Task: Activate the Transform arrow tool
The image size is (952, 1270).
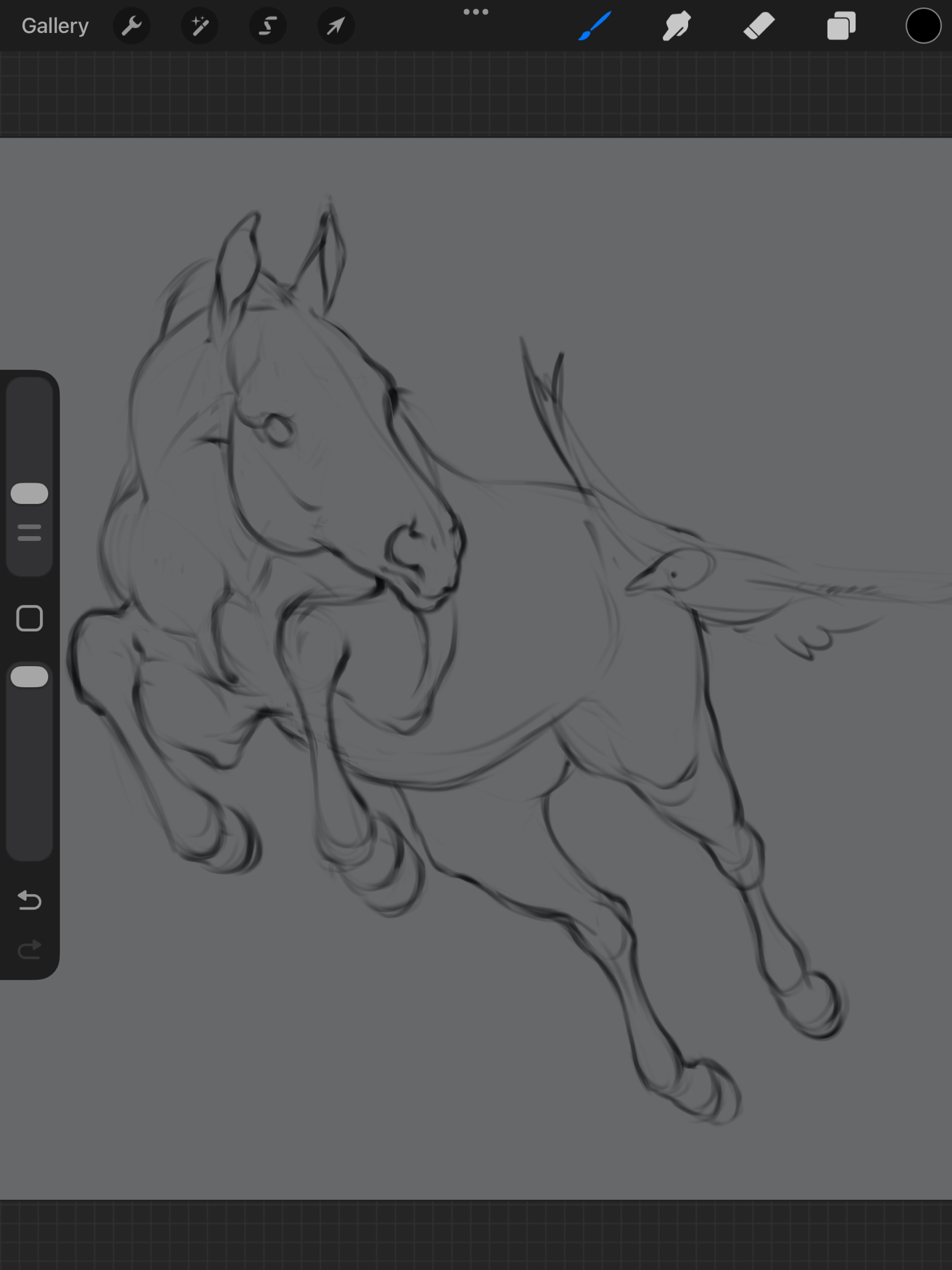Action: pyautogui.click(x=336, y=26)
